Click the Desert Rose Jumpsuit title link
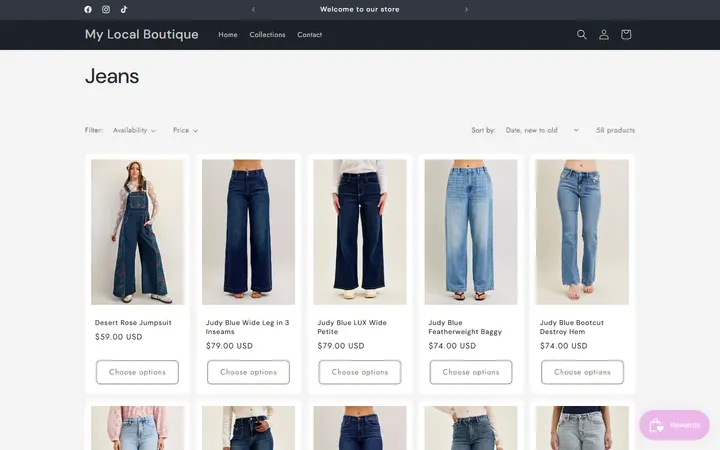This screenshot has width=720, height=450. [x=133, y=323]
